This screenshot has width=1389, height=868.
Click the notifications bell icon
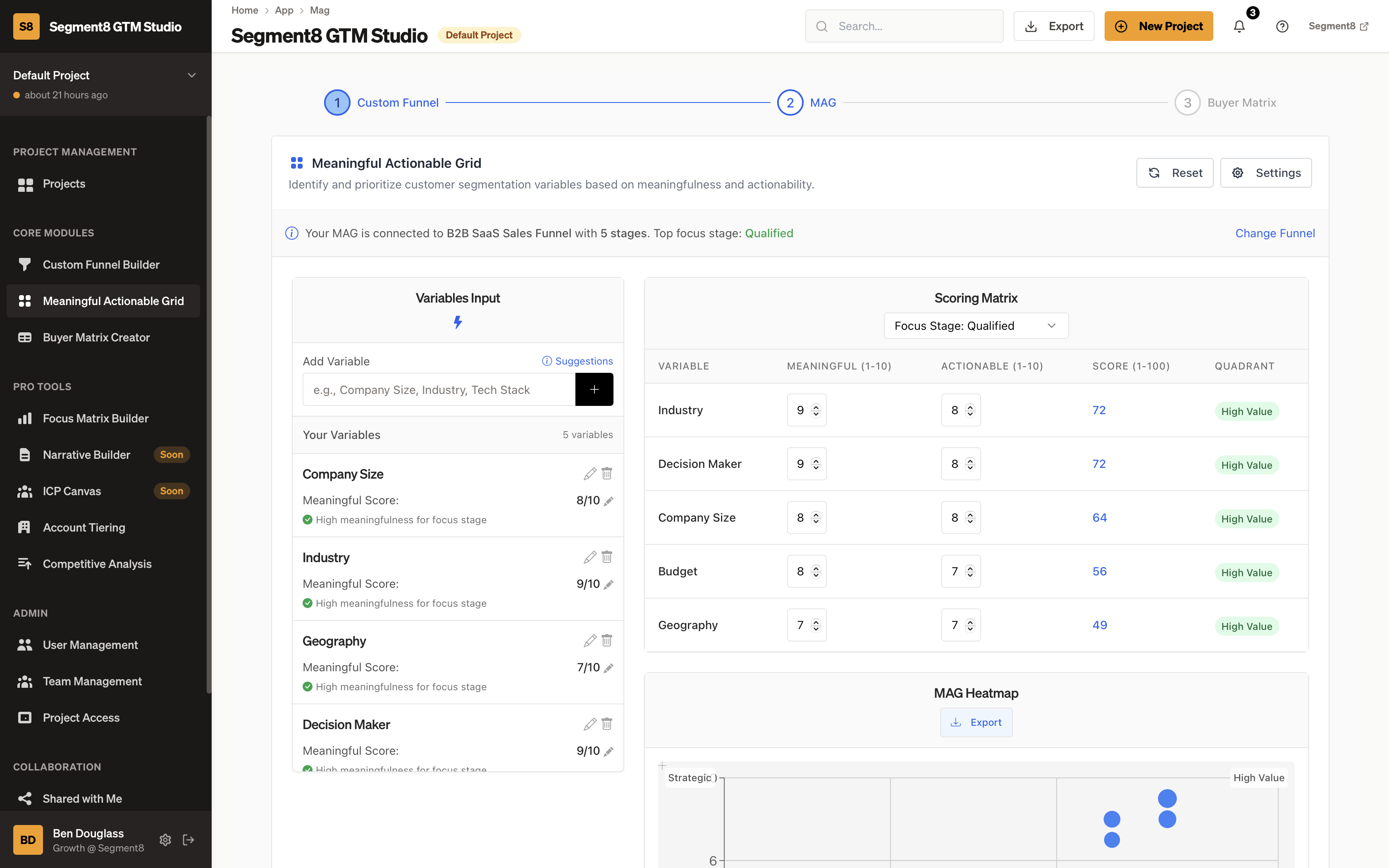click(x=1239, y=26)
